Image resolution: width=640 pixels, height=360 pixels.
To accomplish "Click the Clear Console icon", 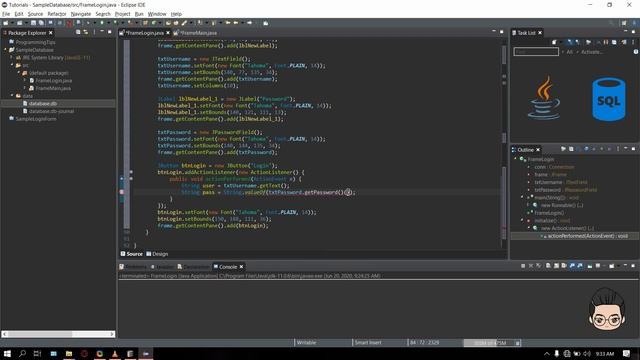I will (x=548, y=266).
